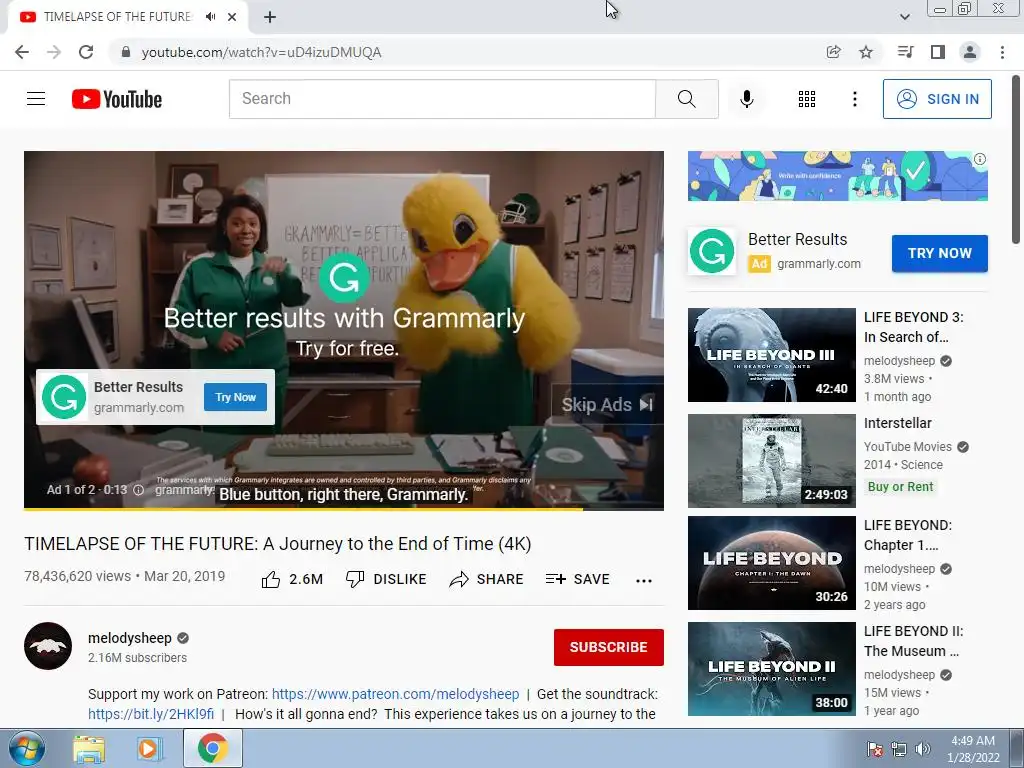Click TRY NOW in sidebar Grammarly ad

[940, 253]
